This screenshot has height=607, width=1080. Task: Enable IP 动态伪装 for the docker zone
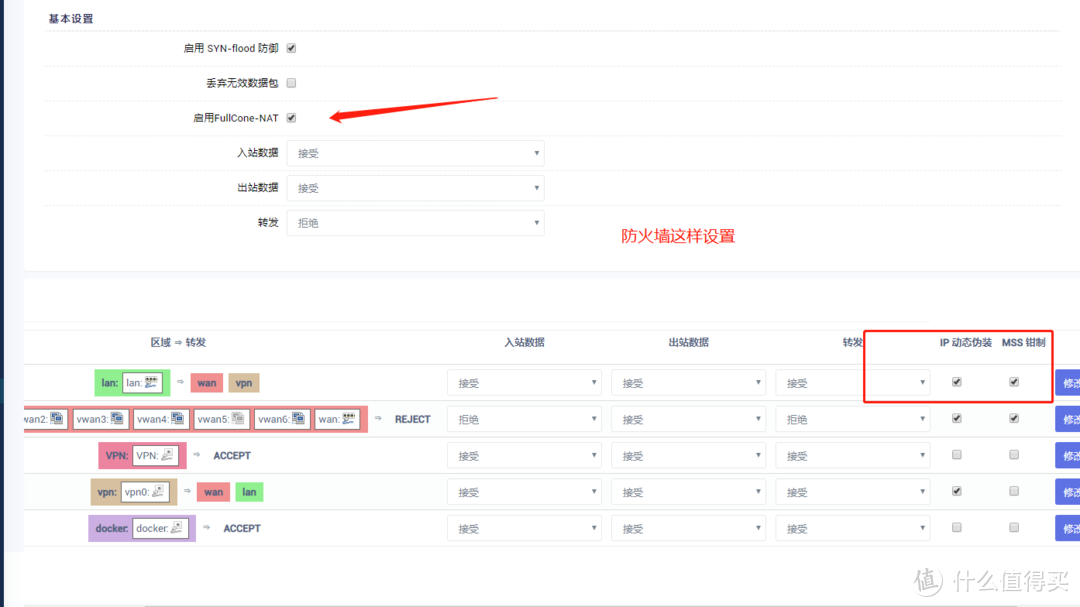tap(956, 527)
